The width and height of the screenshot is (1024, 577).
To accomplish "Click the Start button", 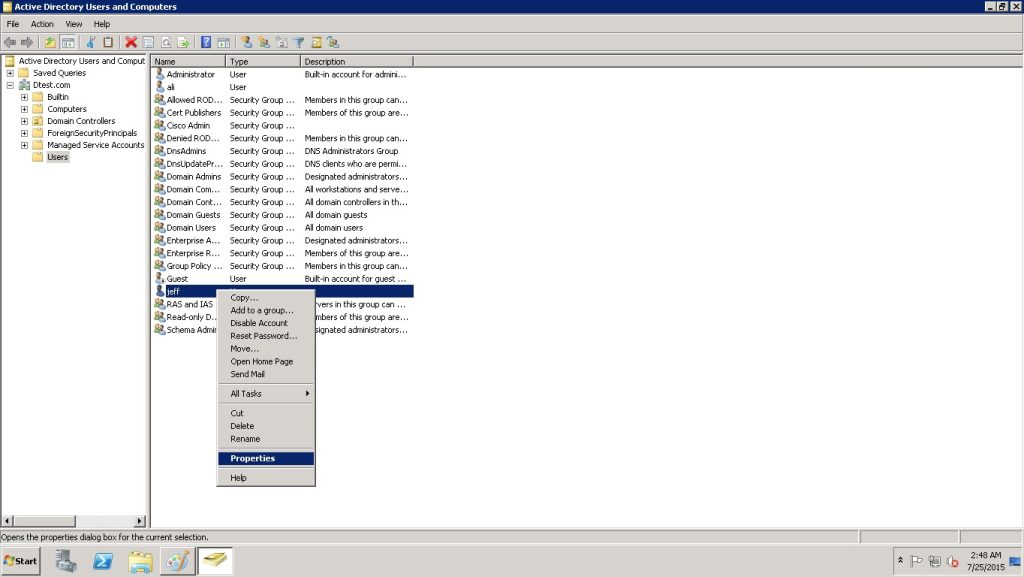I will click(x=20, y=561).
